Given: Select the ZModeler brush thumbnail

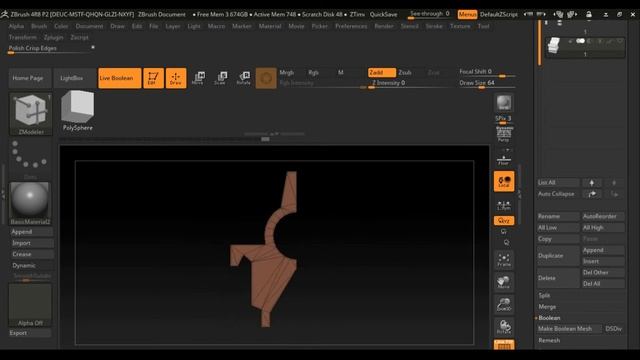Looking at the screenshot, I should (31, 114).
